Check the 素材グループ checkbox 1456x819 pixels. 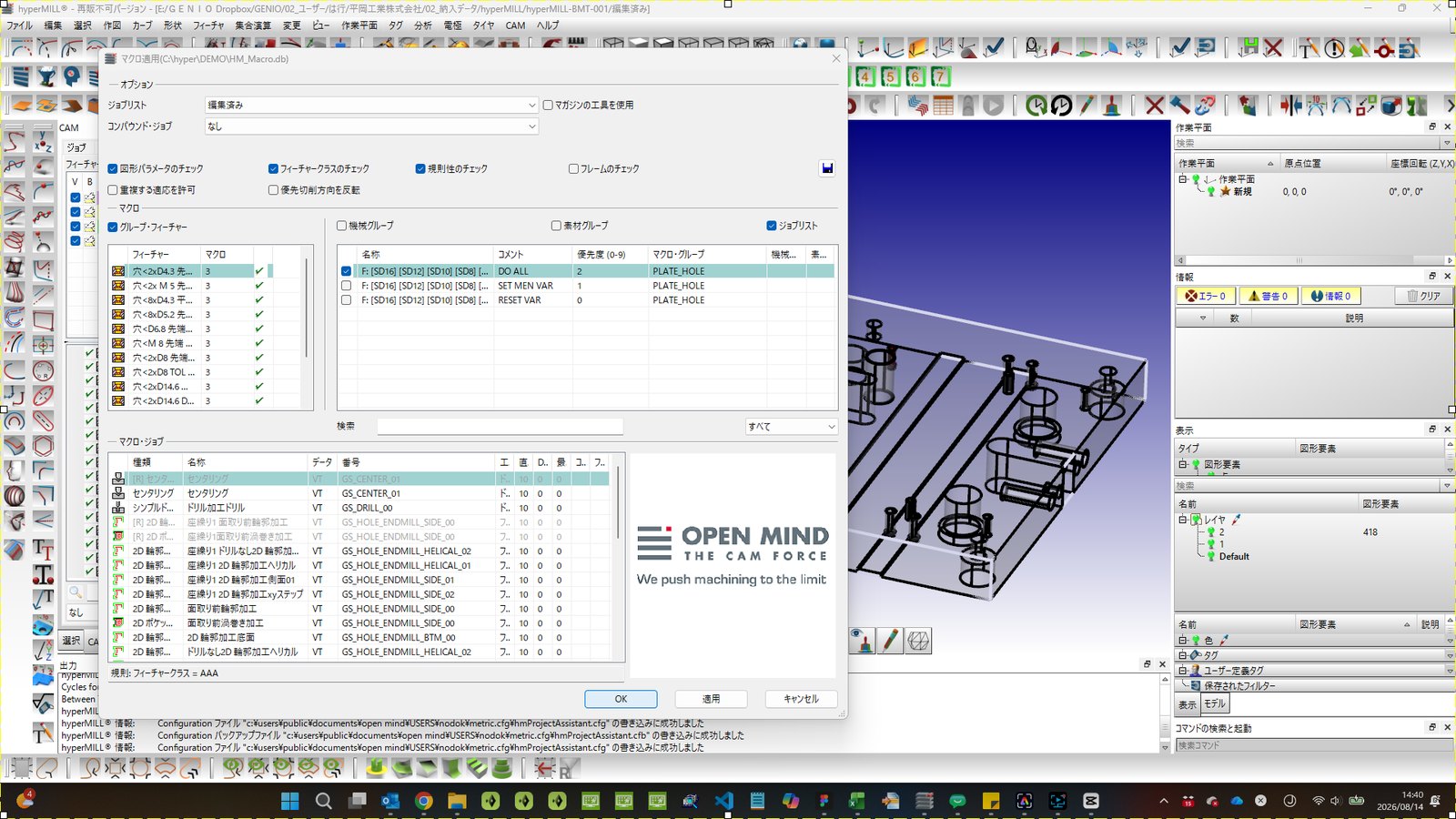tap(556, 226)
